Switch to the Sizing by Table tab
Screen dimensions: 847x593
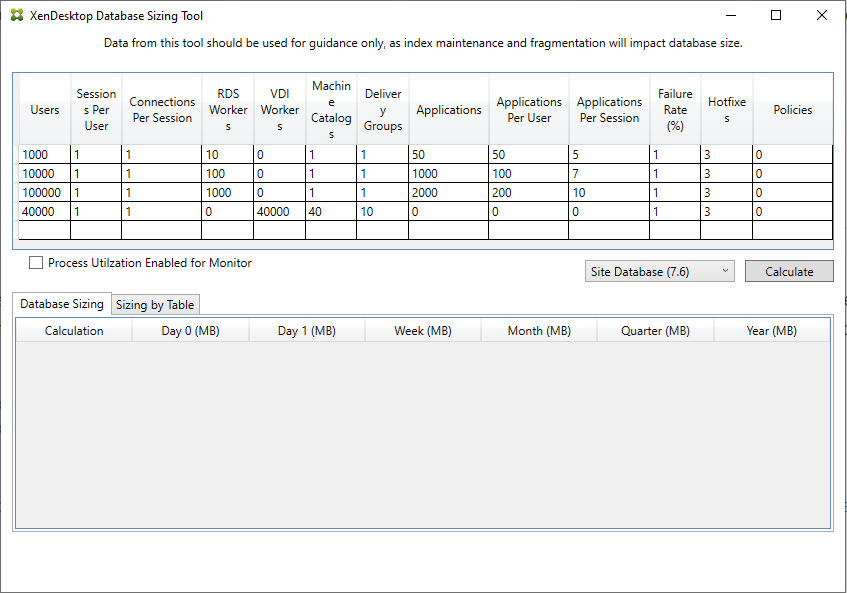[155, 305]
